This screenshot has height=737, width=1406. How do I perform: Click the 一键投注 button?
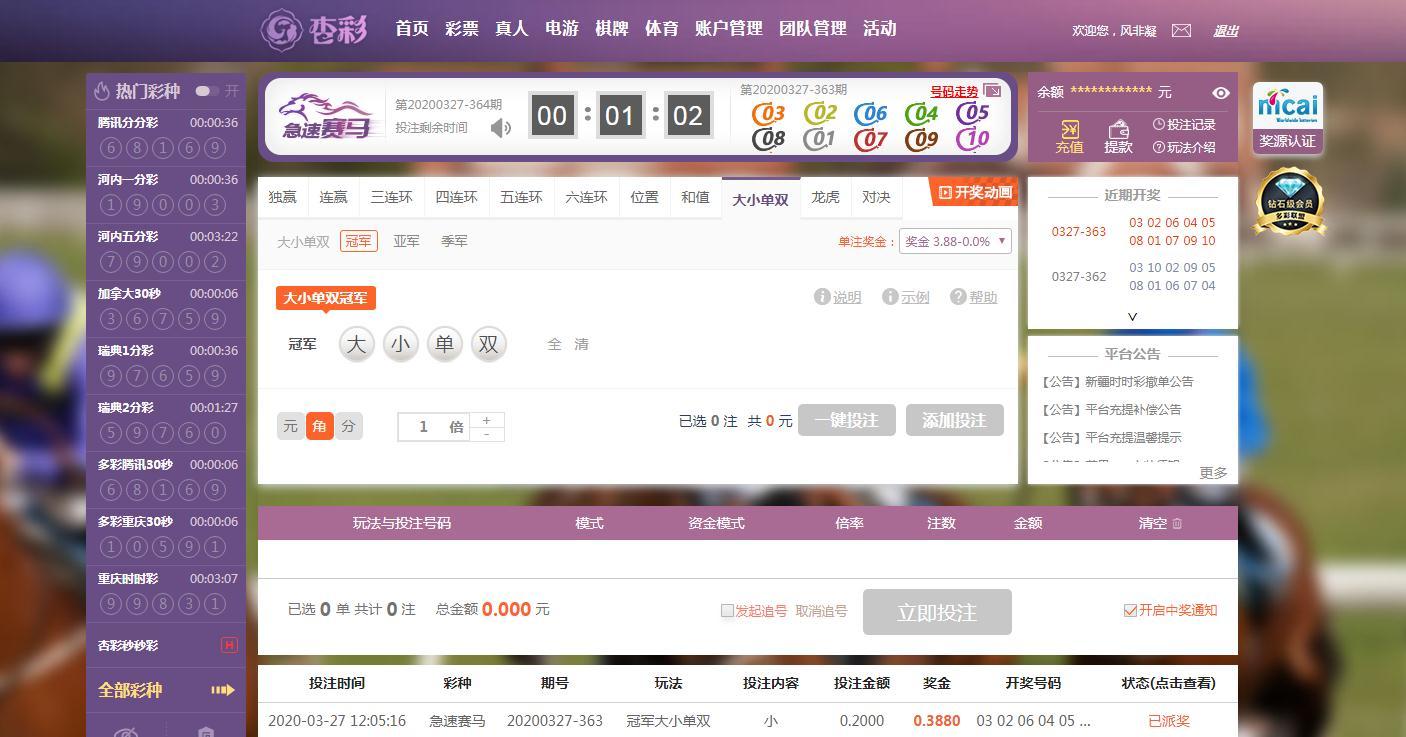pyautogui.click(x=846, y=420)
